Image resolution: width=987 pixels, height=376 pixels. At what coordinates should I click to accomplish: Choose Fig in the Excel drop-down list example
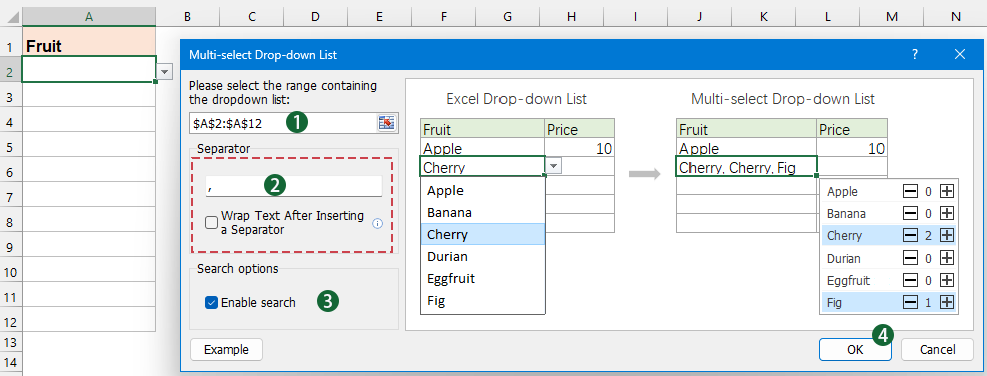point(482,300)
